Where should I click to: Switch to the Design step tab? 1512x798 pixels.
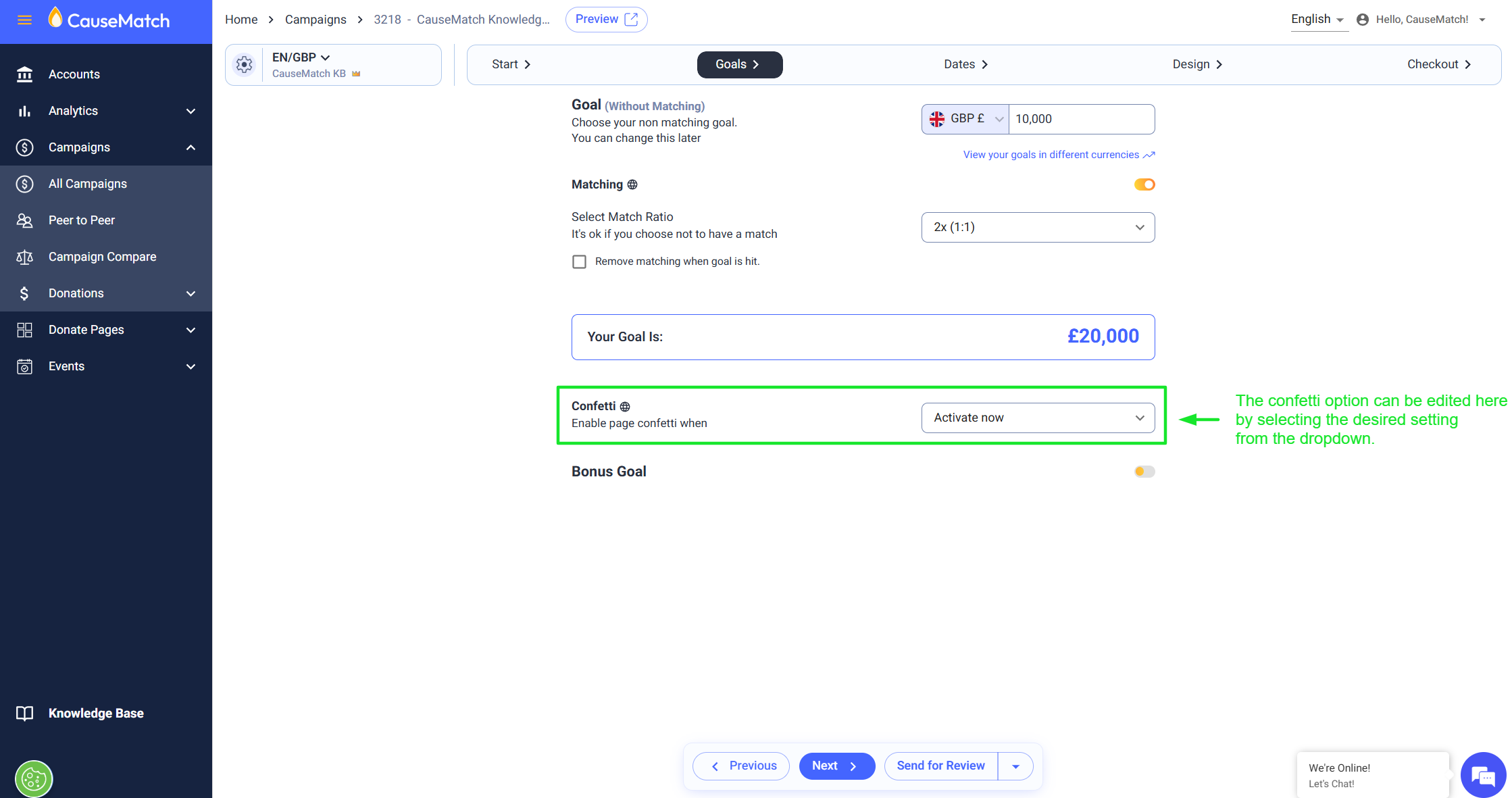tap(1197, 65)
